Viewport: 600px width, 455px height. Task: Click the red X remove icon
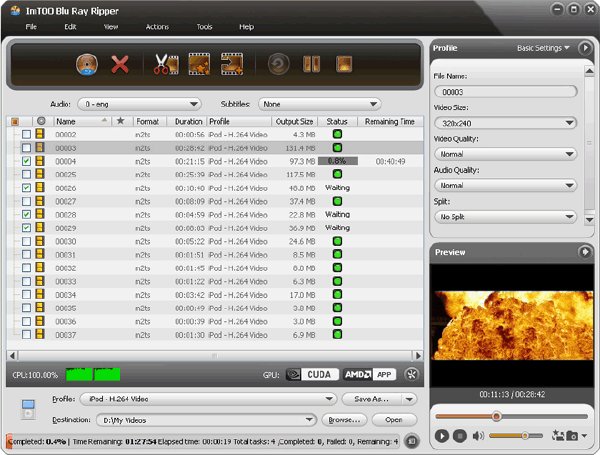click(x=120, y=64)
